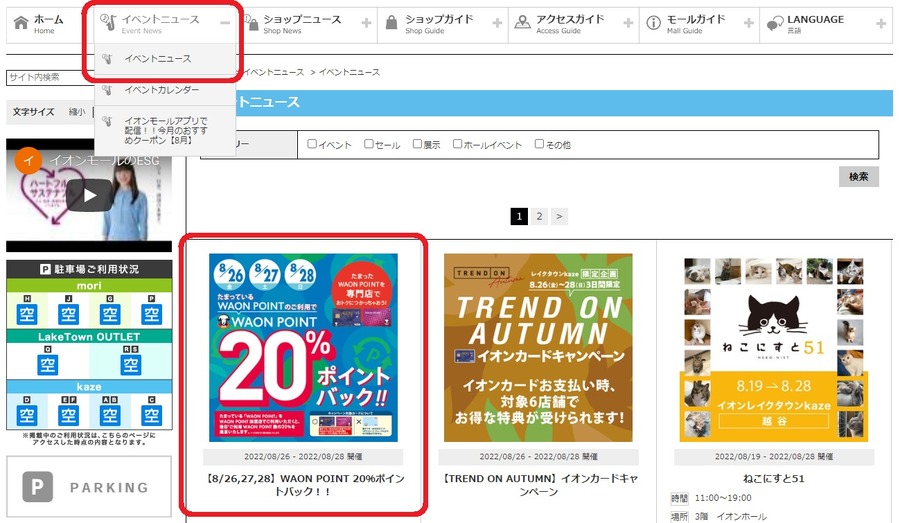Open the ショップニュース Shop News menu
This screenshot has height=523, width=900.
302,24
